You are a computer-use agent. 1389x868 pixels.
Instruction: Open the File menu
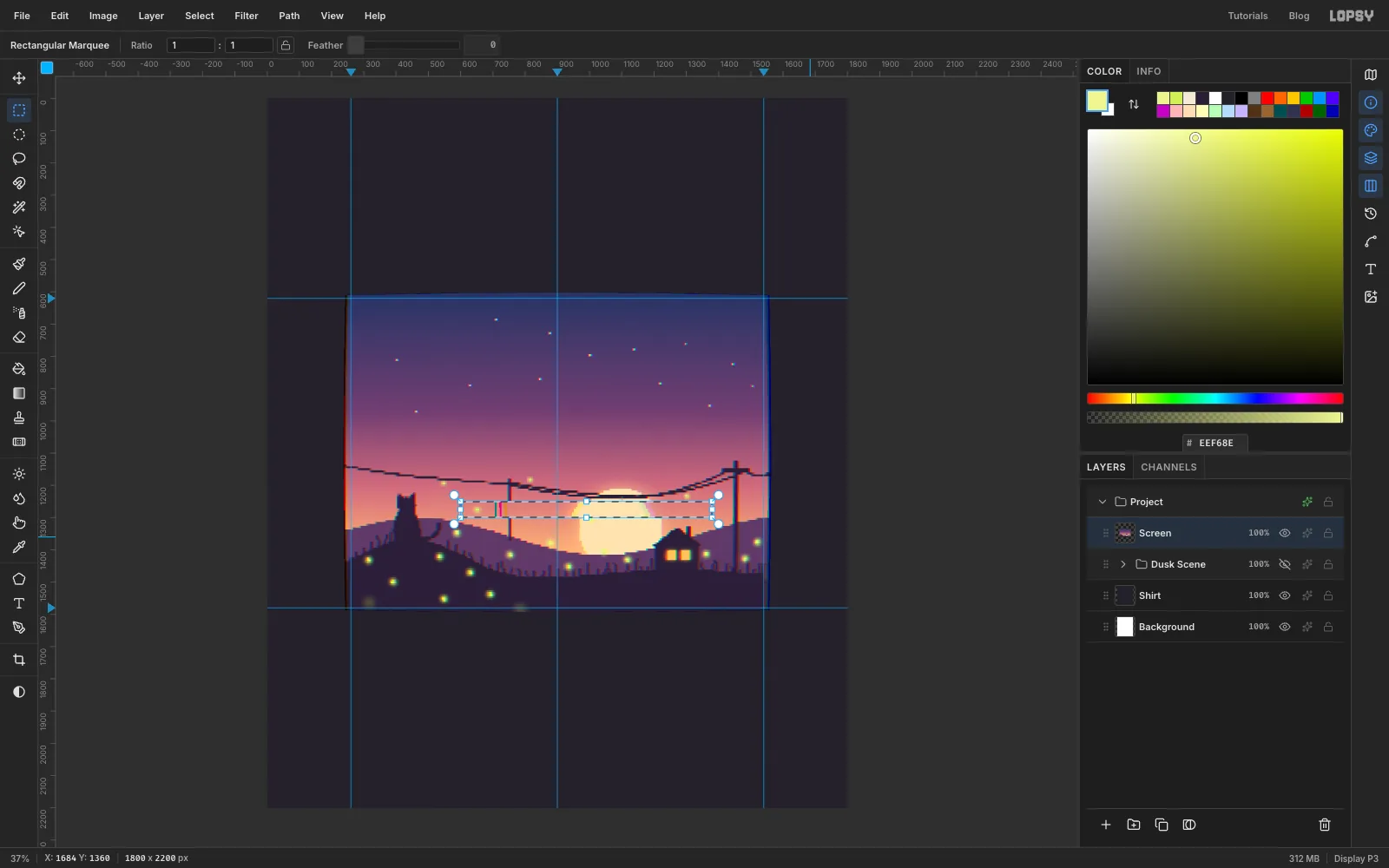pos(22,16)
